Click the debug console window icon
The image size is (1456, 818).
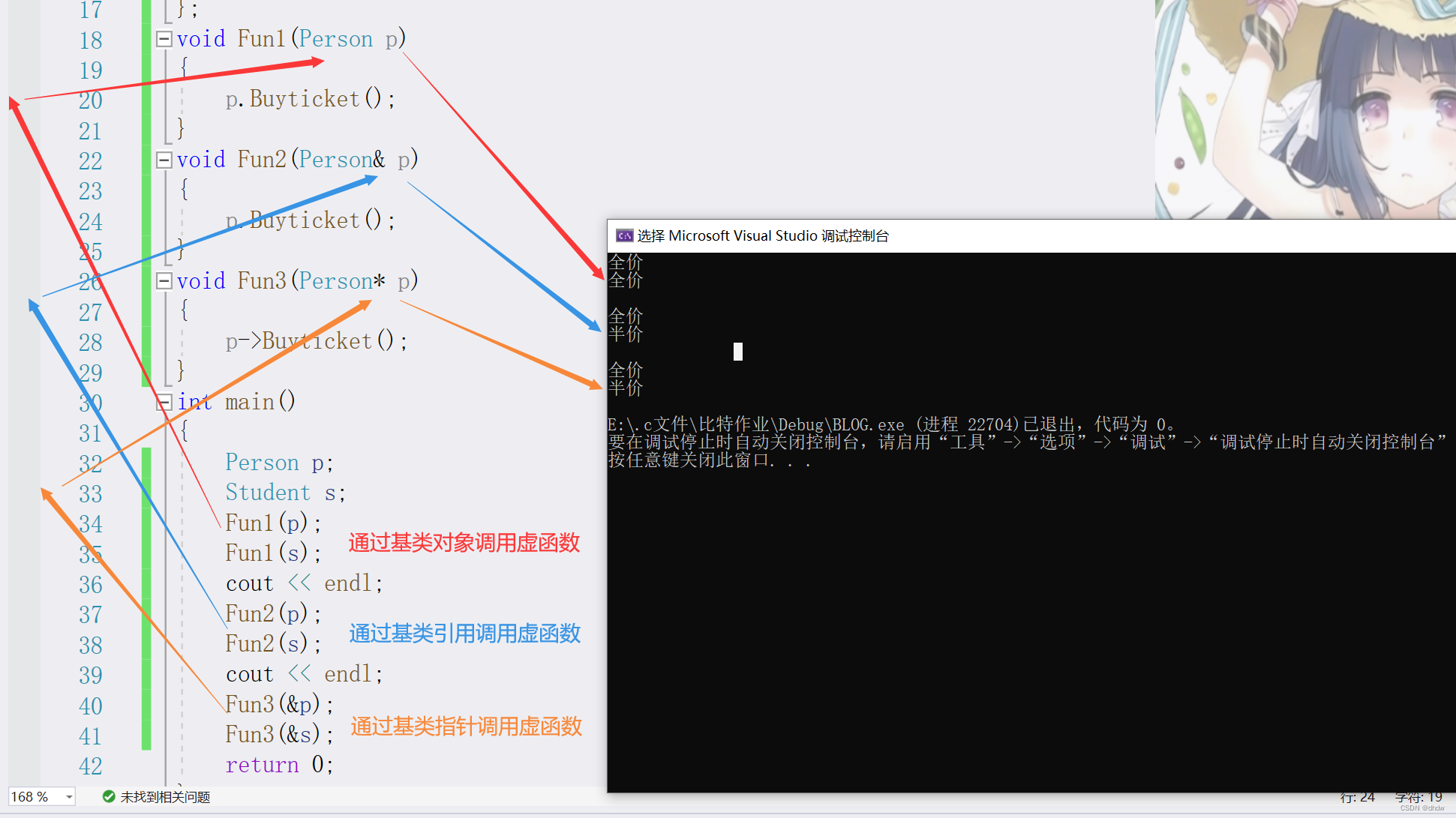click(624, 236)
